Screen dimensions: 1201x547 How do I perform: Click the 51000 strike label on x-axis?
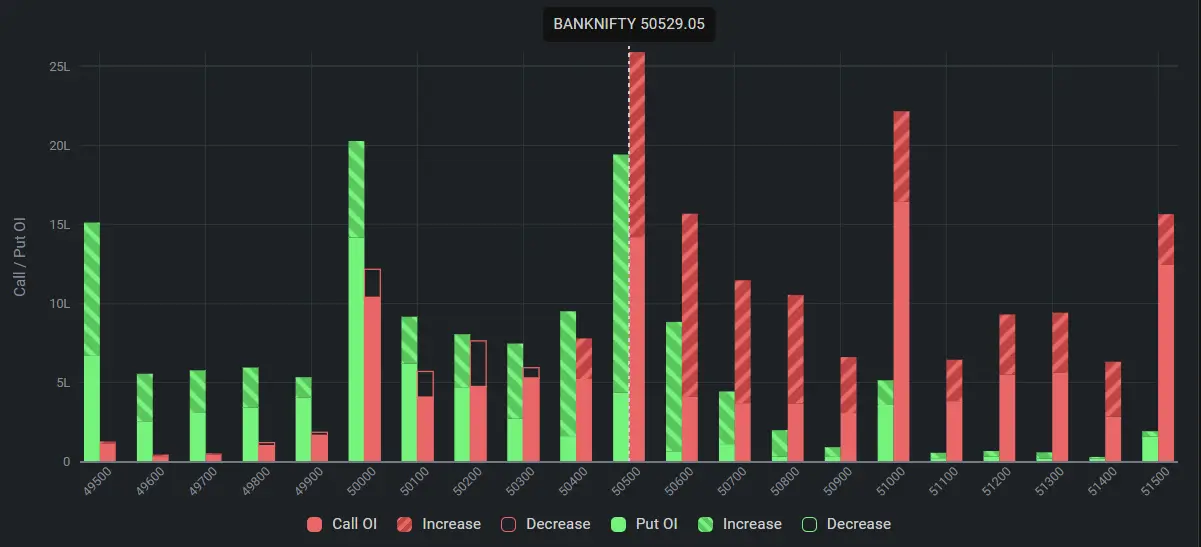tap(885, 481)
